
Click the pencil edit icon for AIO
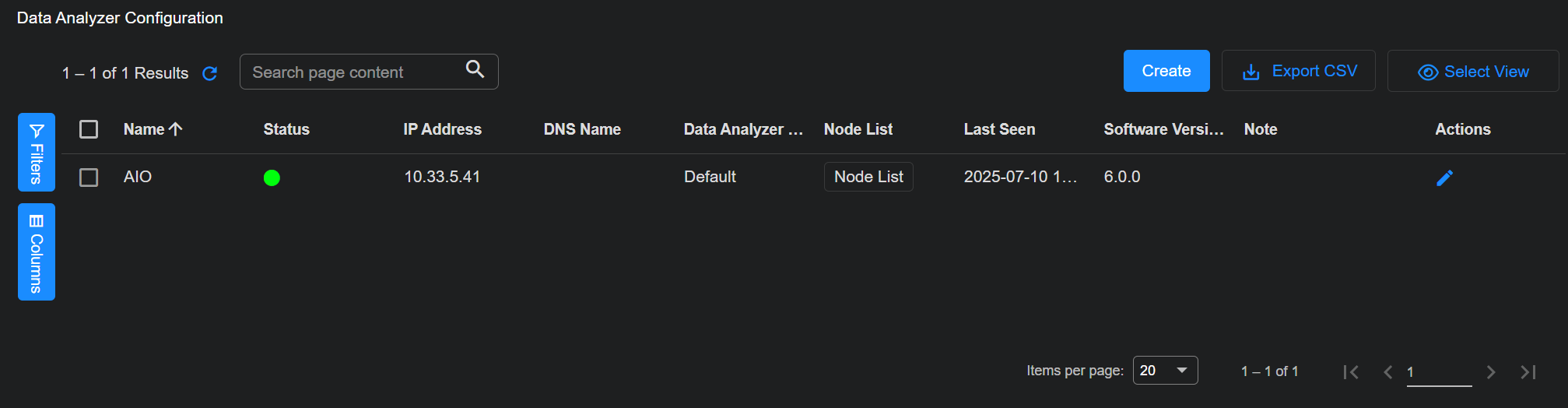pyautogui.click(x=1444, y=178)
